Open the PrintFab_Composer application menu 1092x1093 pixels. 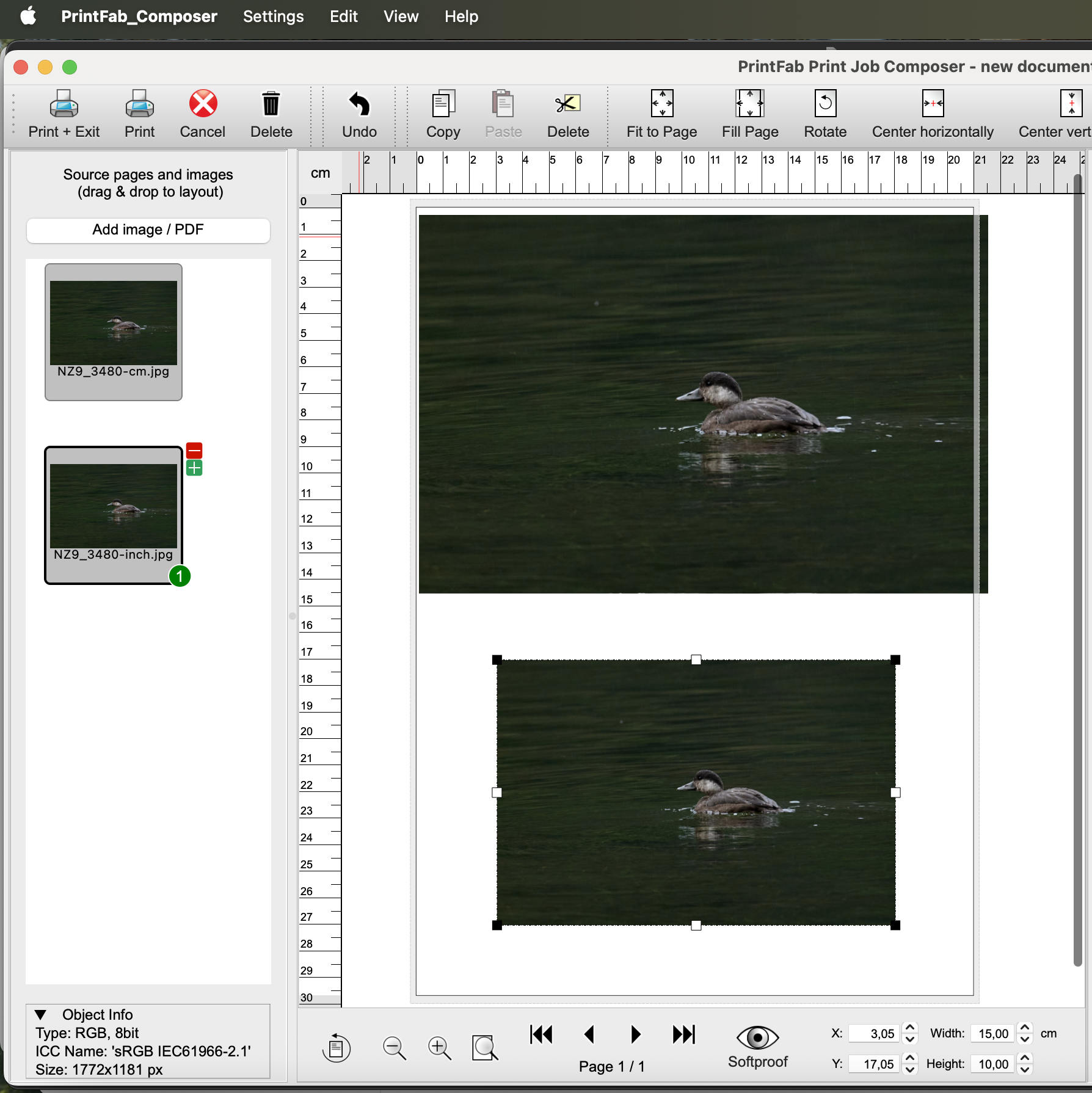click(139, 16)
